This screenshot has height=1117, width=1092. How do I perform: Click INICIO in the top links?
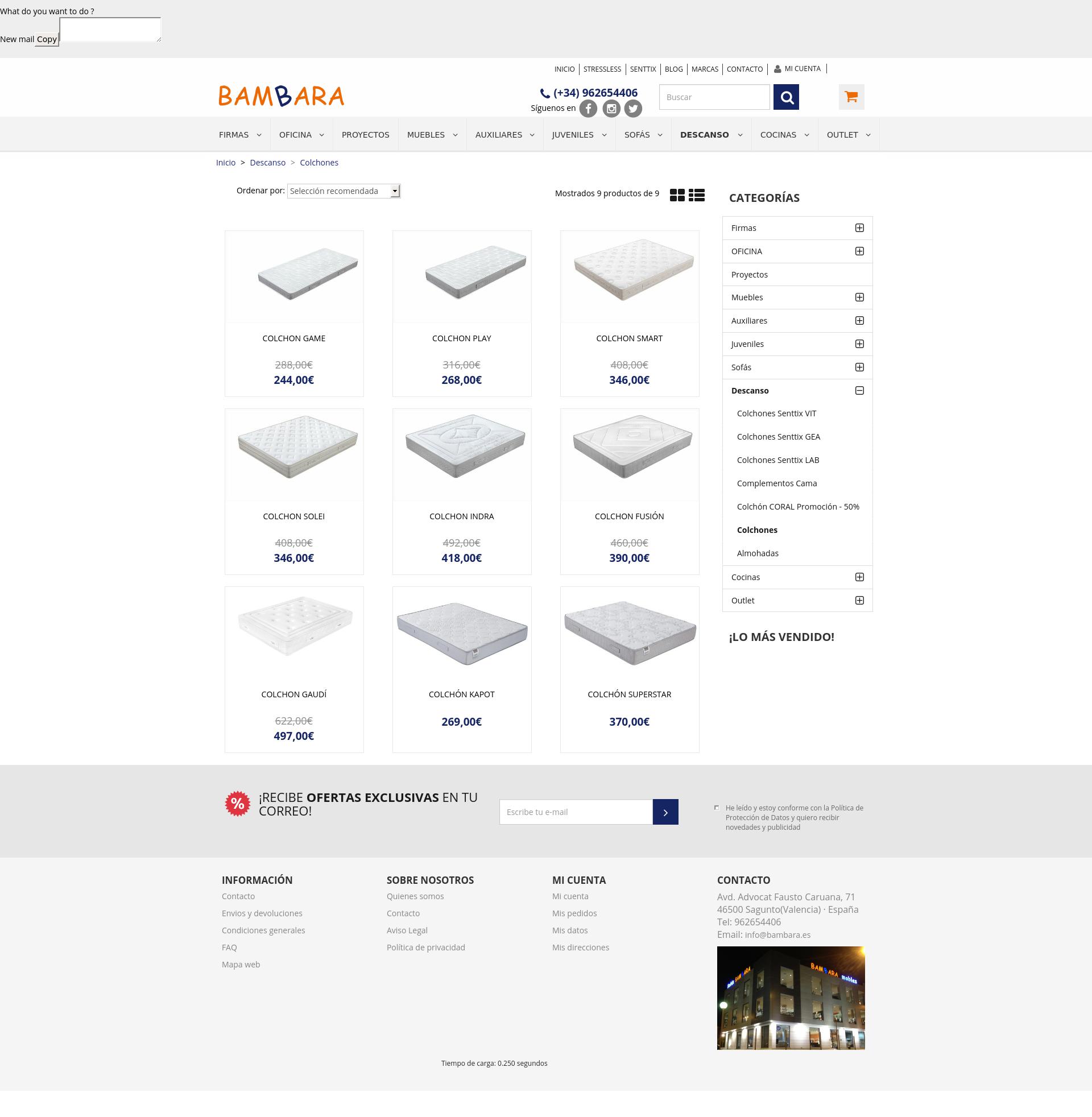(564, 69)
